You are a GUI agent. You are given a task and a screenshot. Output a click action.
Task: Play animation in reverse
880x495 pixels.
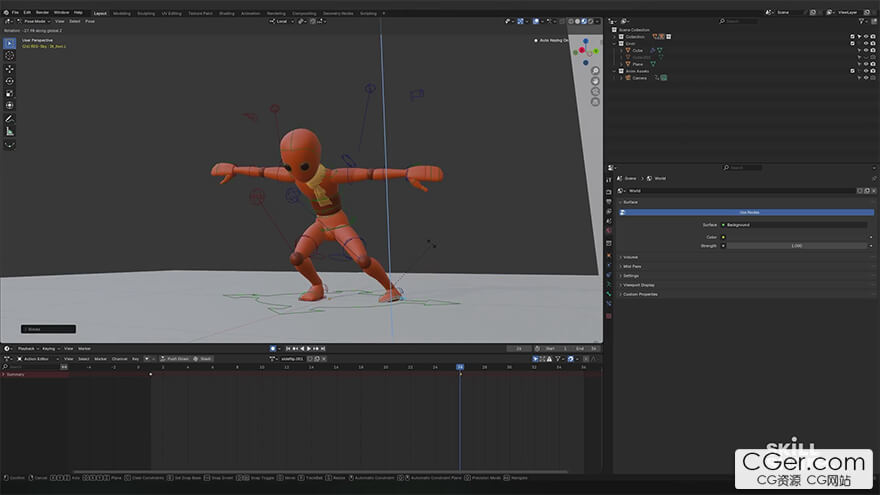302,349
